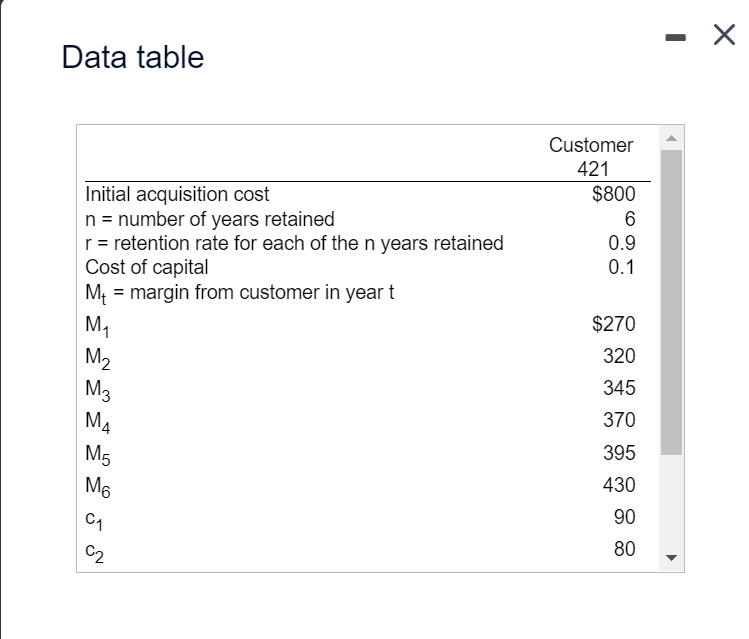Select the cost of capital value 0.1
Image resolution: width=749 pixels, height=639 pixels.
click(621, 267)
